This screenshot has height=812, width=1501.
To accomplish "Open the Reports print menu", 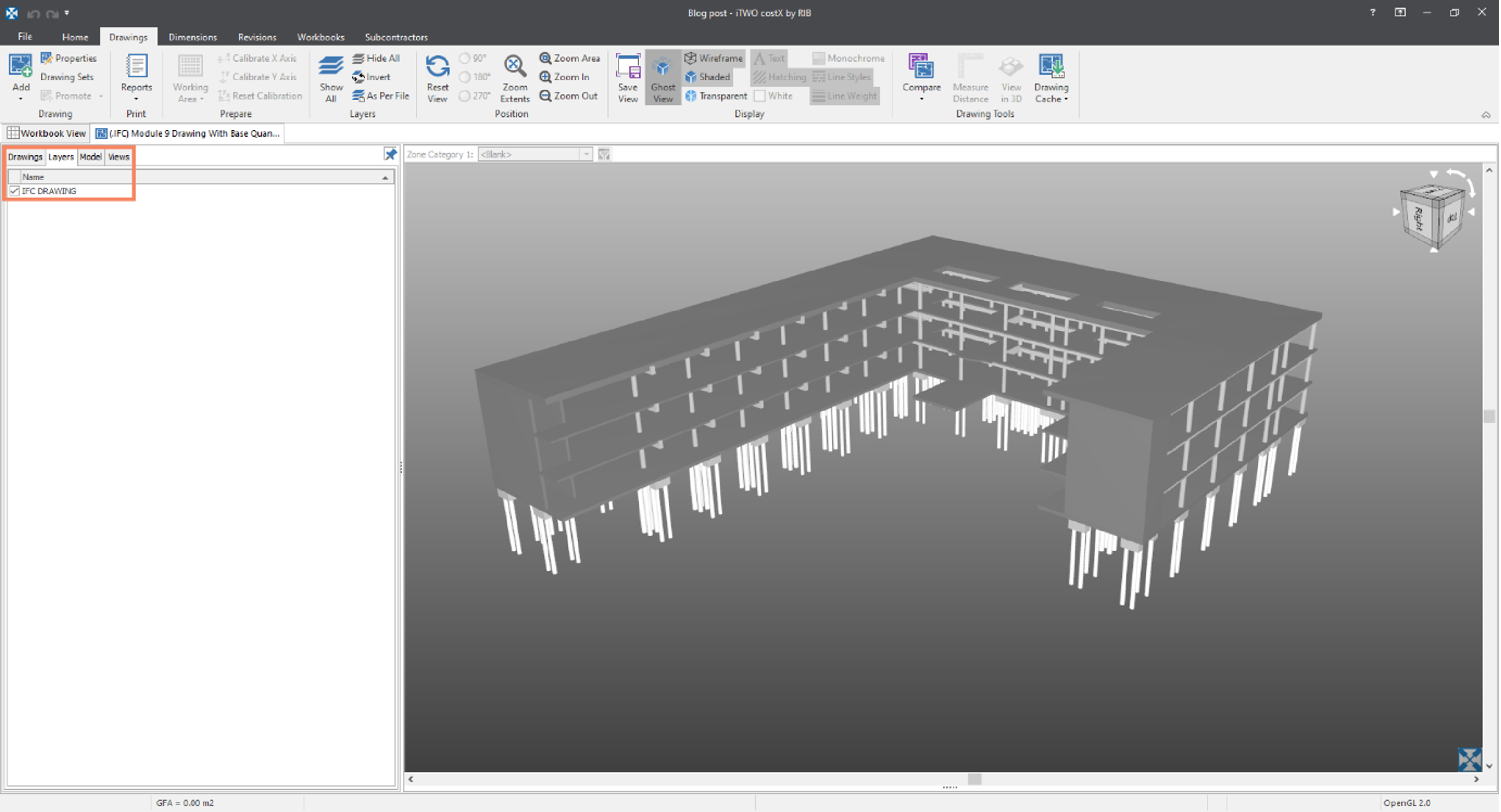I will coord(136,78).
